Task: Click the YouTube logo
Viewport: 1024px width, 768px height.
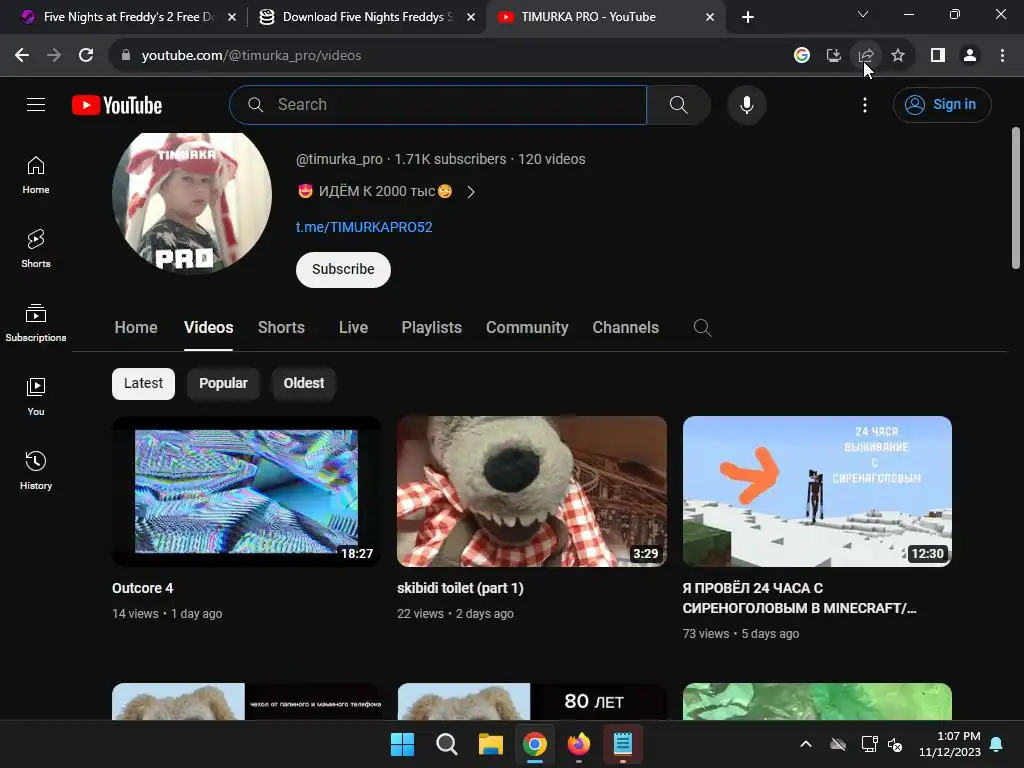Action: (117, 105)
